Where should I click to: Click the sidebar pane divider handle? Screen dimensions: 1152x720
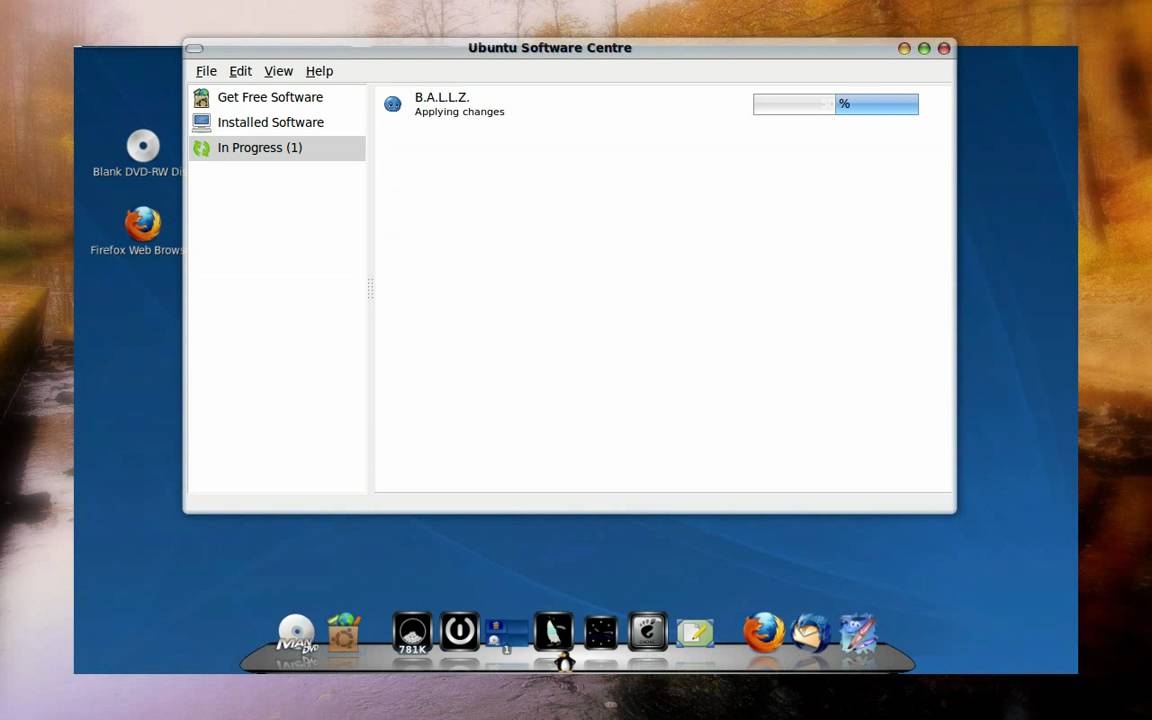click(x=370, y=289)
